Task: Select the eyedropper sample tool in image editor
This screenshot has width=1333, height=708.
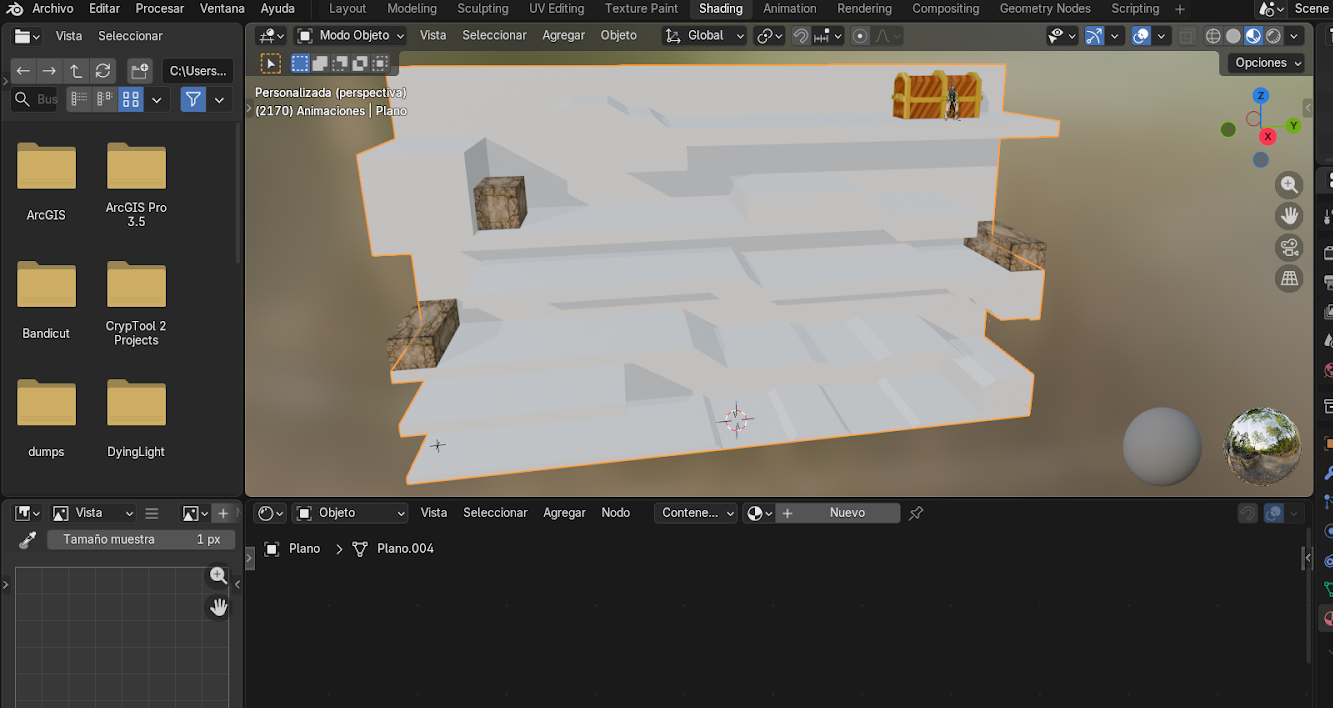Action: pos(27,540)
